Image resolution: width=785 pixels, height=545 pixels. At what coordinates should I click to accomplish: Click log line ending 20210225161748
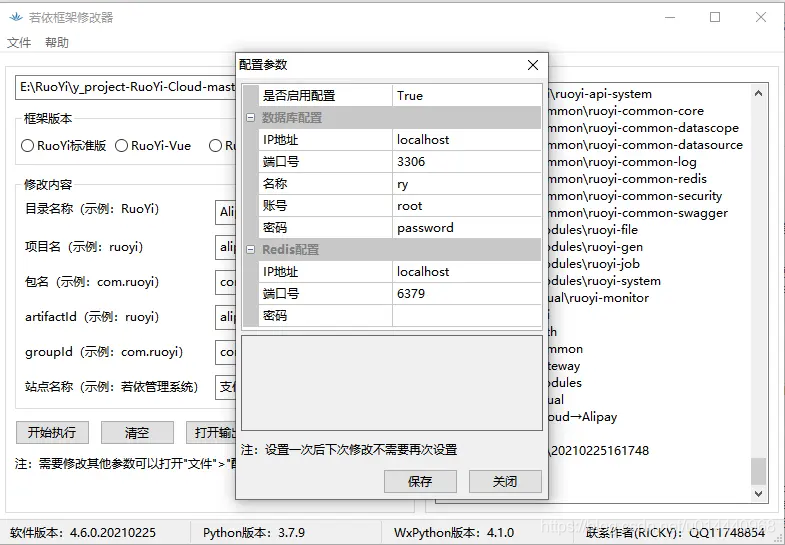coord(599,451)
